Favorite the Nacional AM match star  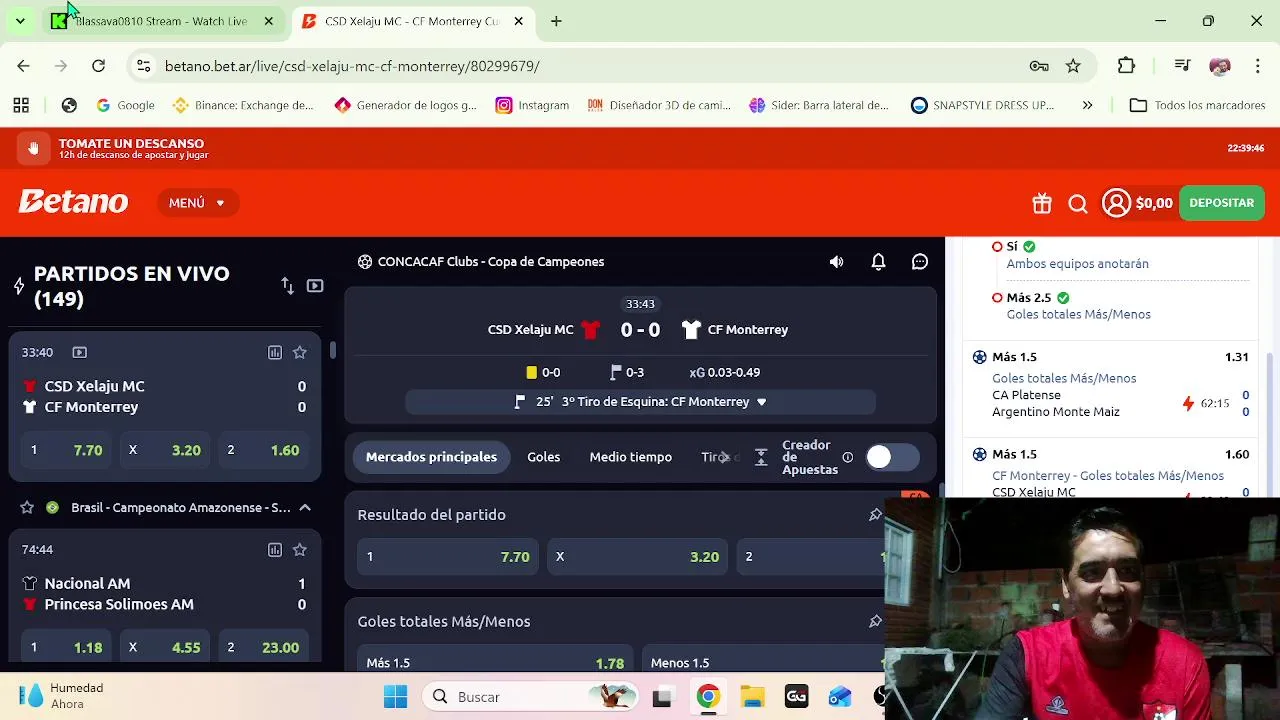[299, 549]
